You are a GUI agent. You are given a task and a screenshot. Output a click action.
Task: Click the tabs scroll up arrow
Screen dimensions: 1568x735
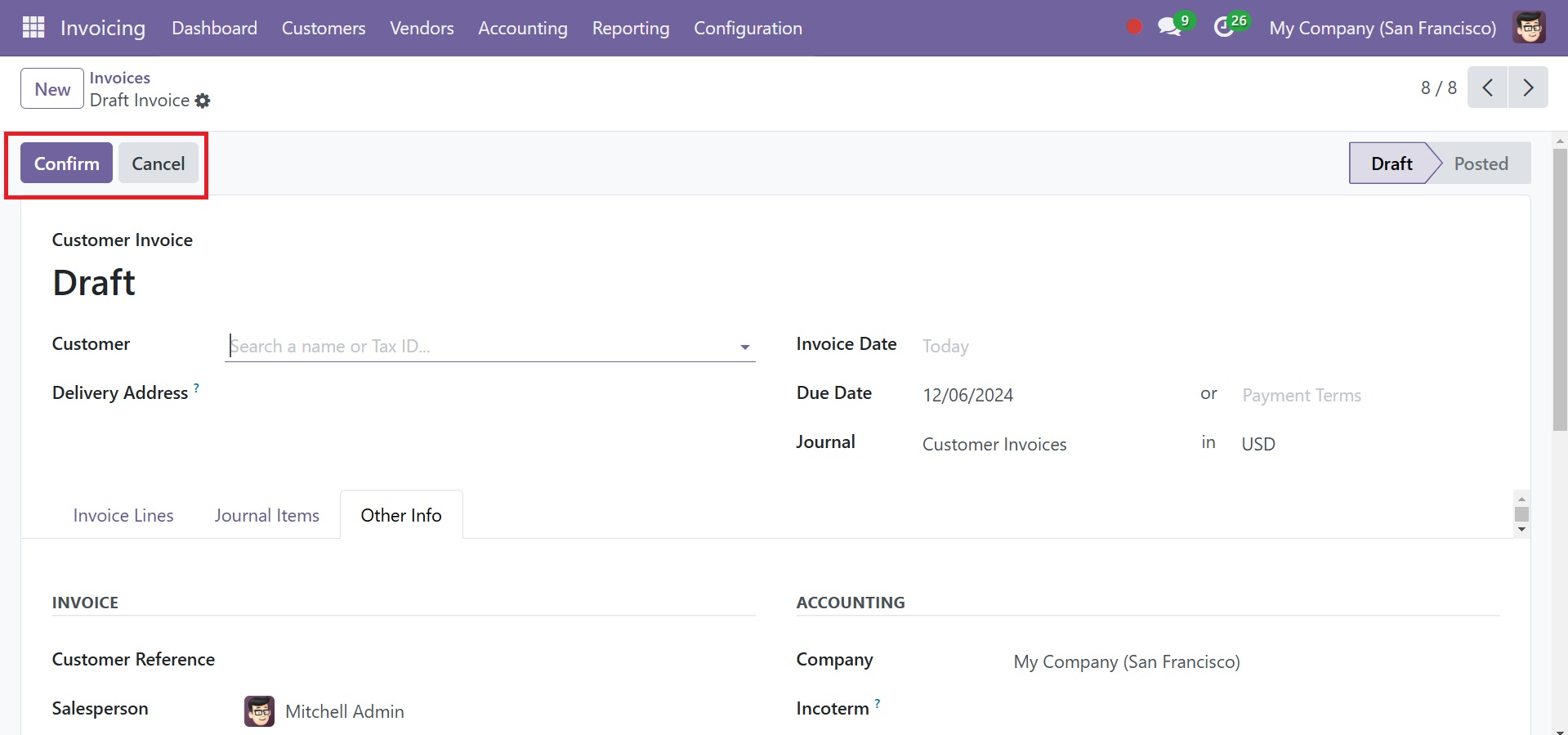click(x=1521, y=498)
